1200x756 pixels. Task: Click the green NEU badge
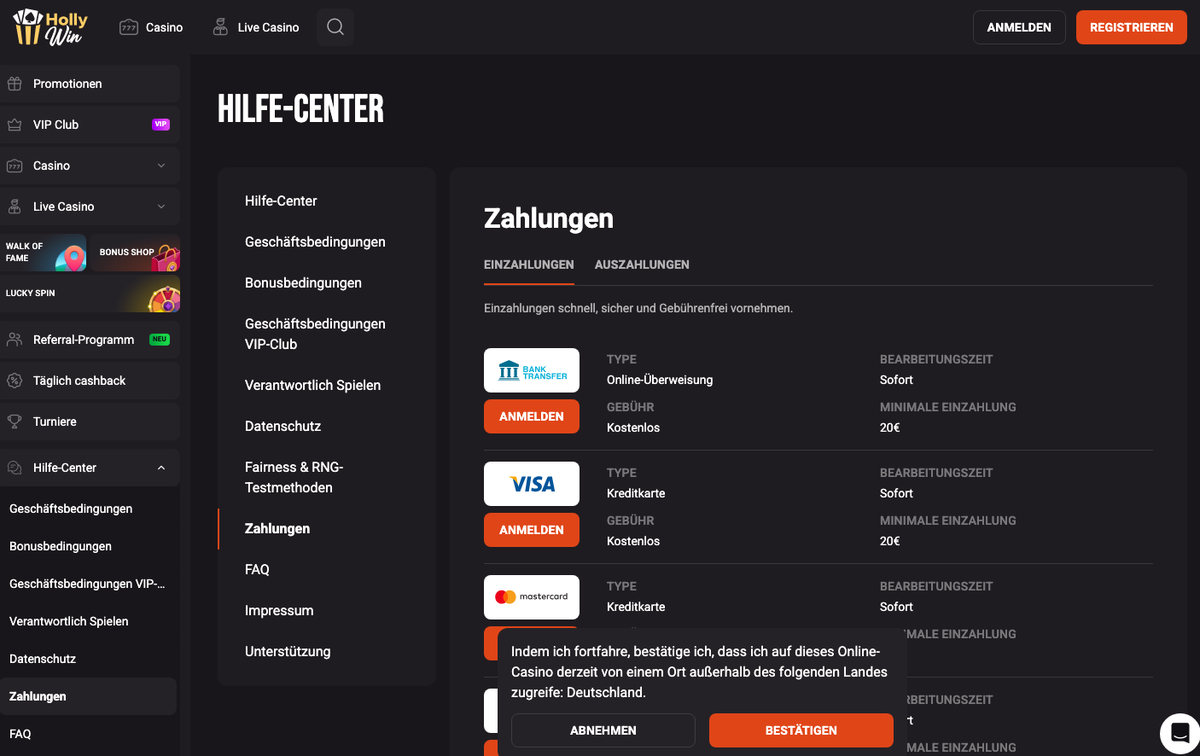[x=159, y=340]
